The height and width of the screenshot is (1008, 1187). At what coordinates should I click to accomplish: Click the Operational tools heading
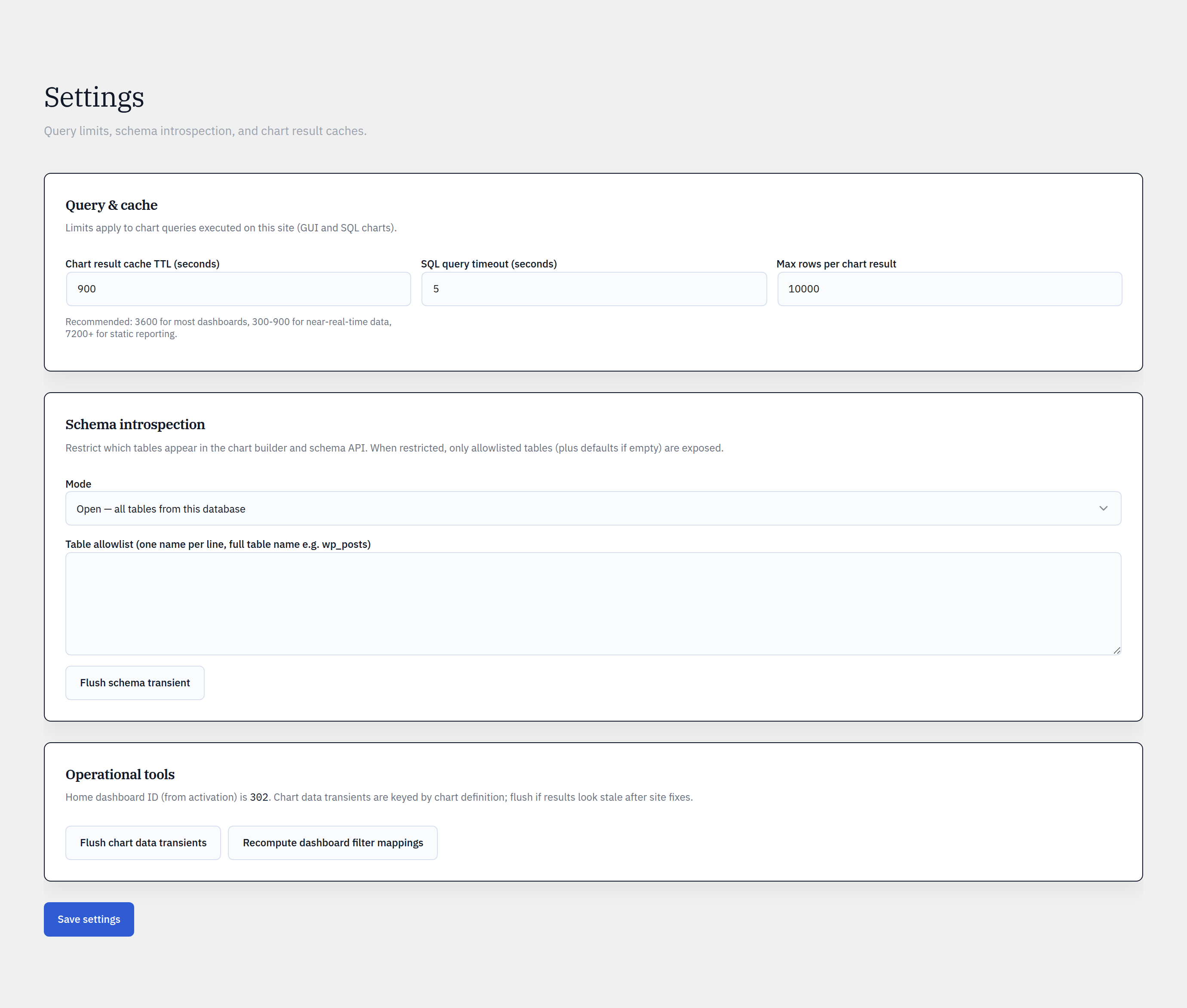point(120,774)
